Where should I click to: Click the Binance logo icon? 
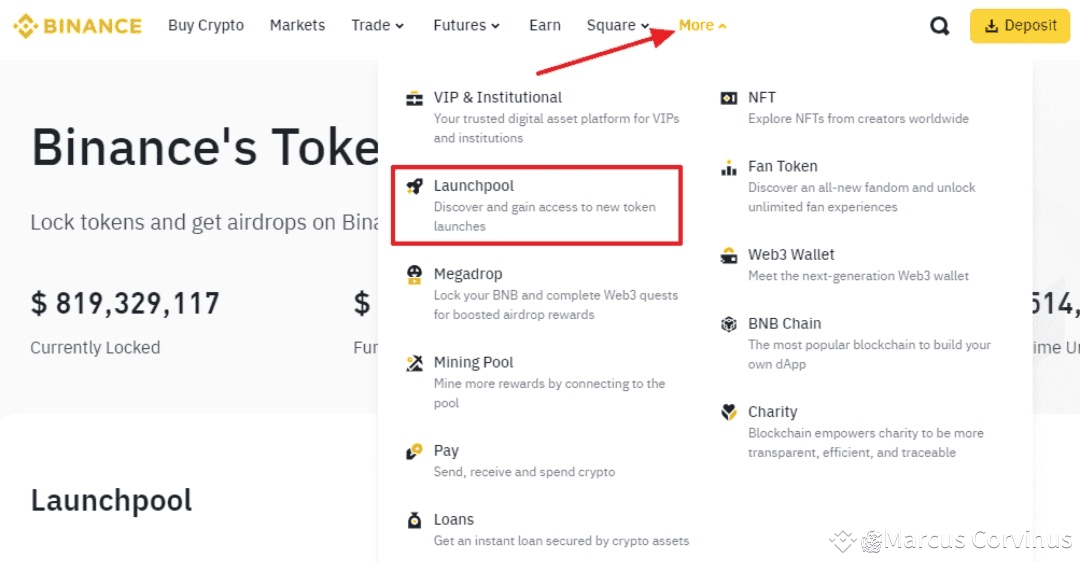[x=25, y=26]
